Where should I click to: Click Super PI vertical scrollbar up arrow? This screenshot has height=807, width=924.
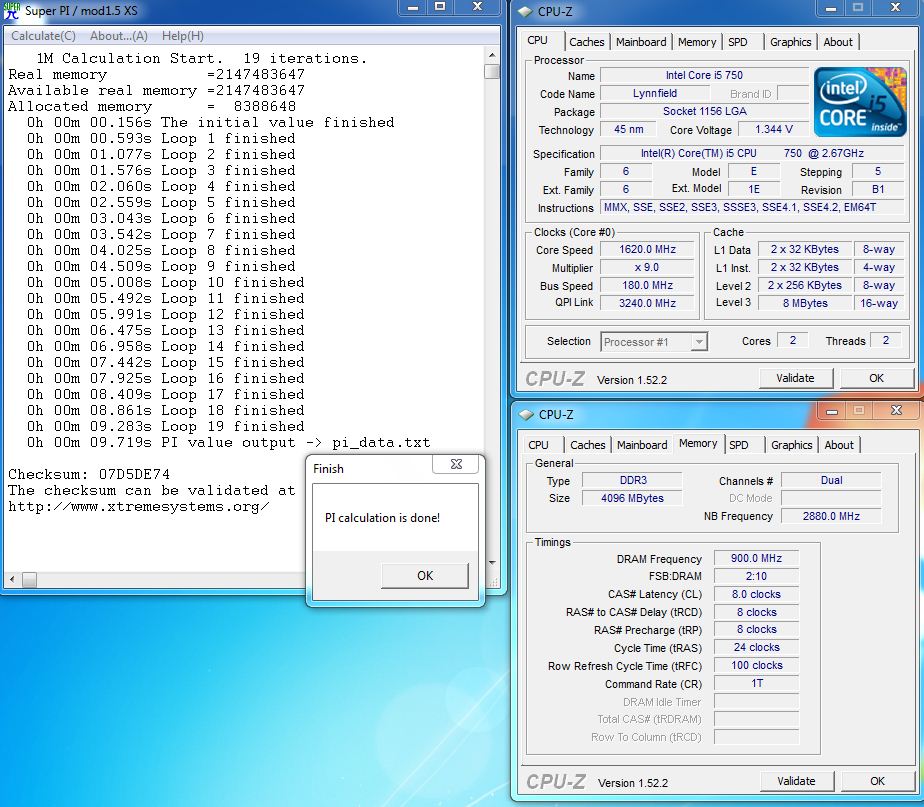pyautogui.click(x=492, y=55)
